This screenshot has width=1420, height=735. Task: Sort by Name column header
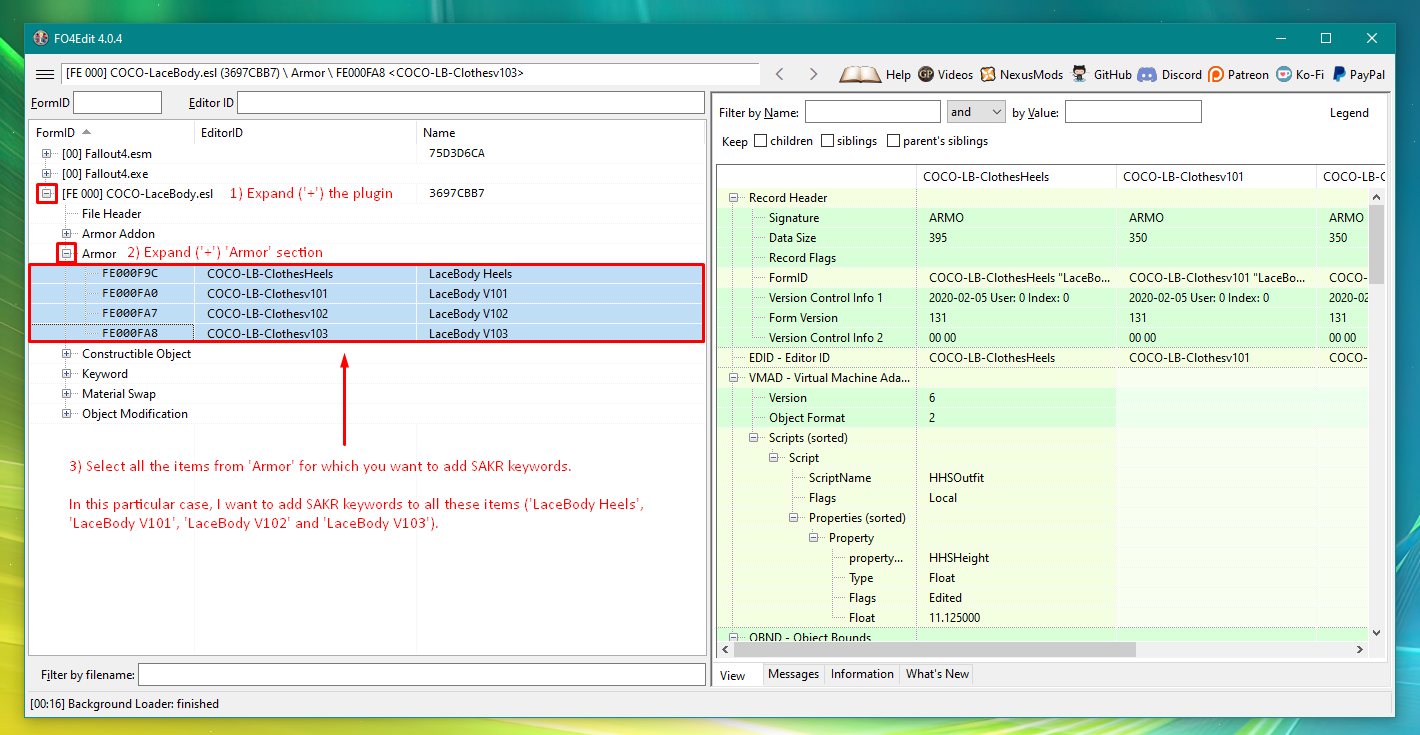(561, 132)
